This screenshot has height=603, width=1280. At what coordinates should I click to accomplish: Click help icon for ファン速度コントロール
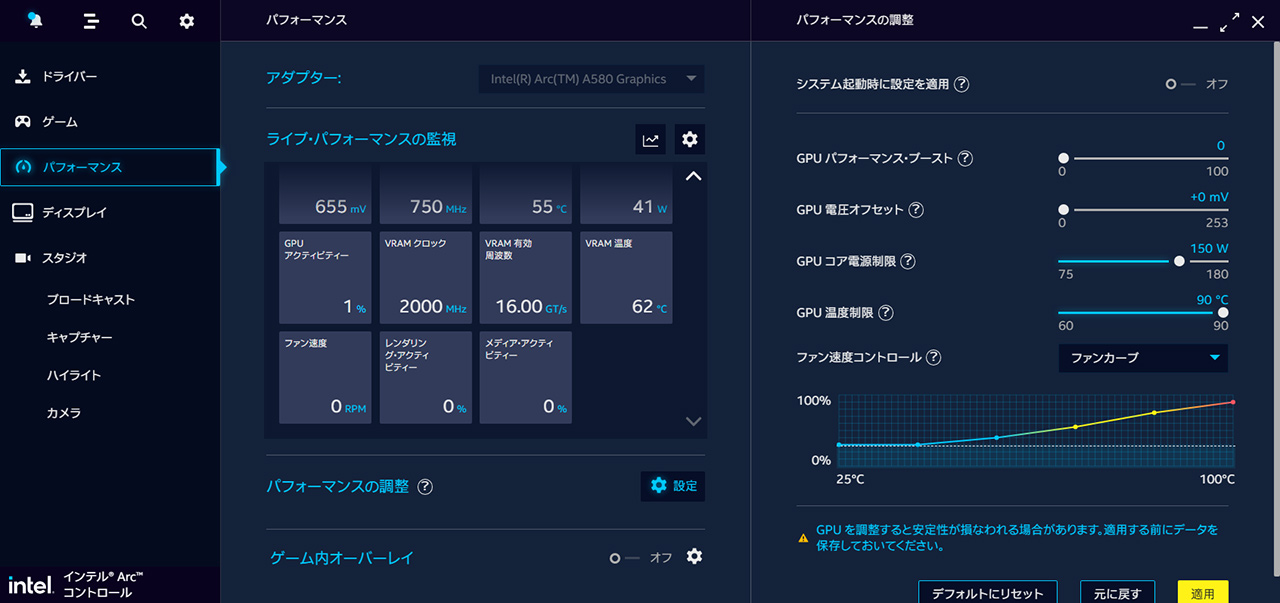click(933, 357)
